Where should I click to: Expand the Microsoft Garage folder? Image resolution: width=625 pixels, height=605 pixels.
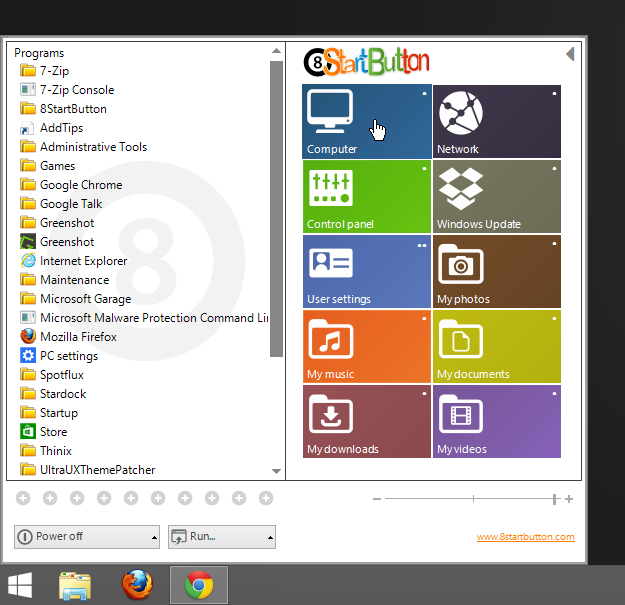click(76, 299)
